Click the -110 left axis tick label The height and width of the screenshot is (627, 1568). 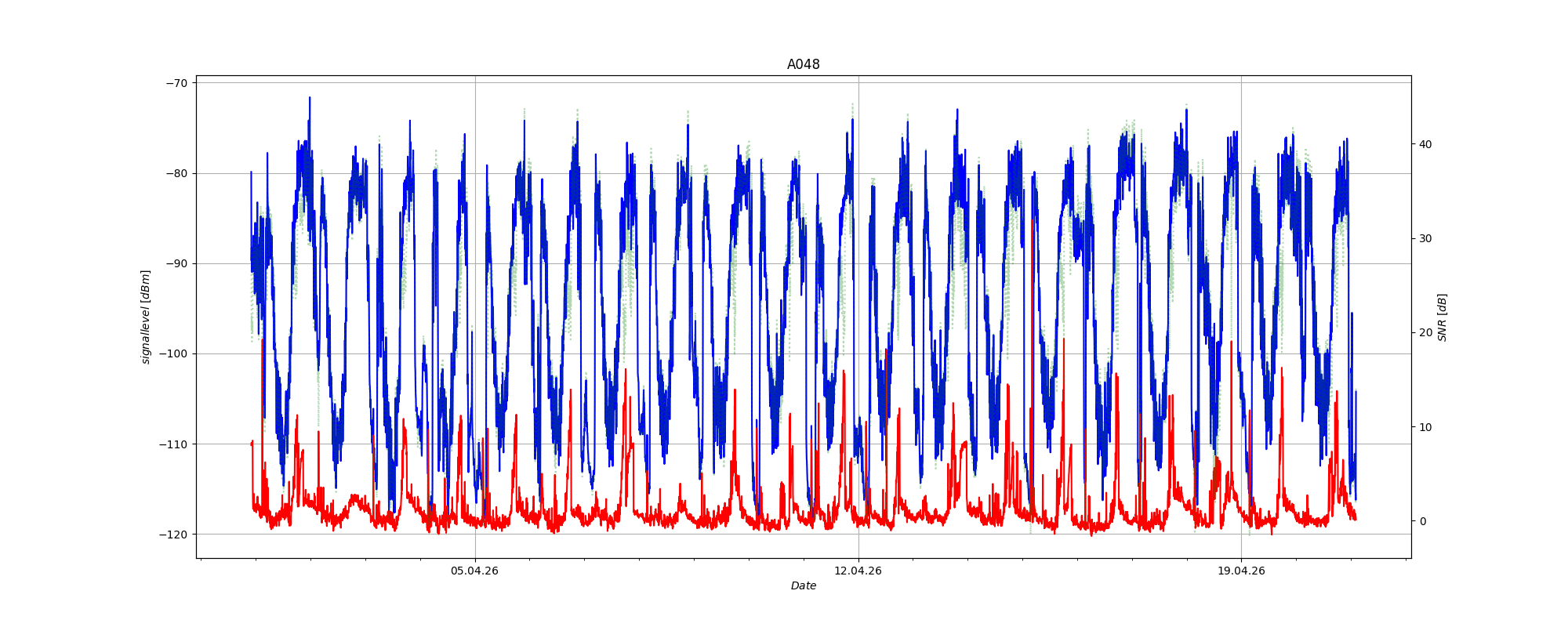point(174,444)
